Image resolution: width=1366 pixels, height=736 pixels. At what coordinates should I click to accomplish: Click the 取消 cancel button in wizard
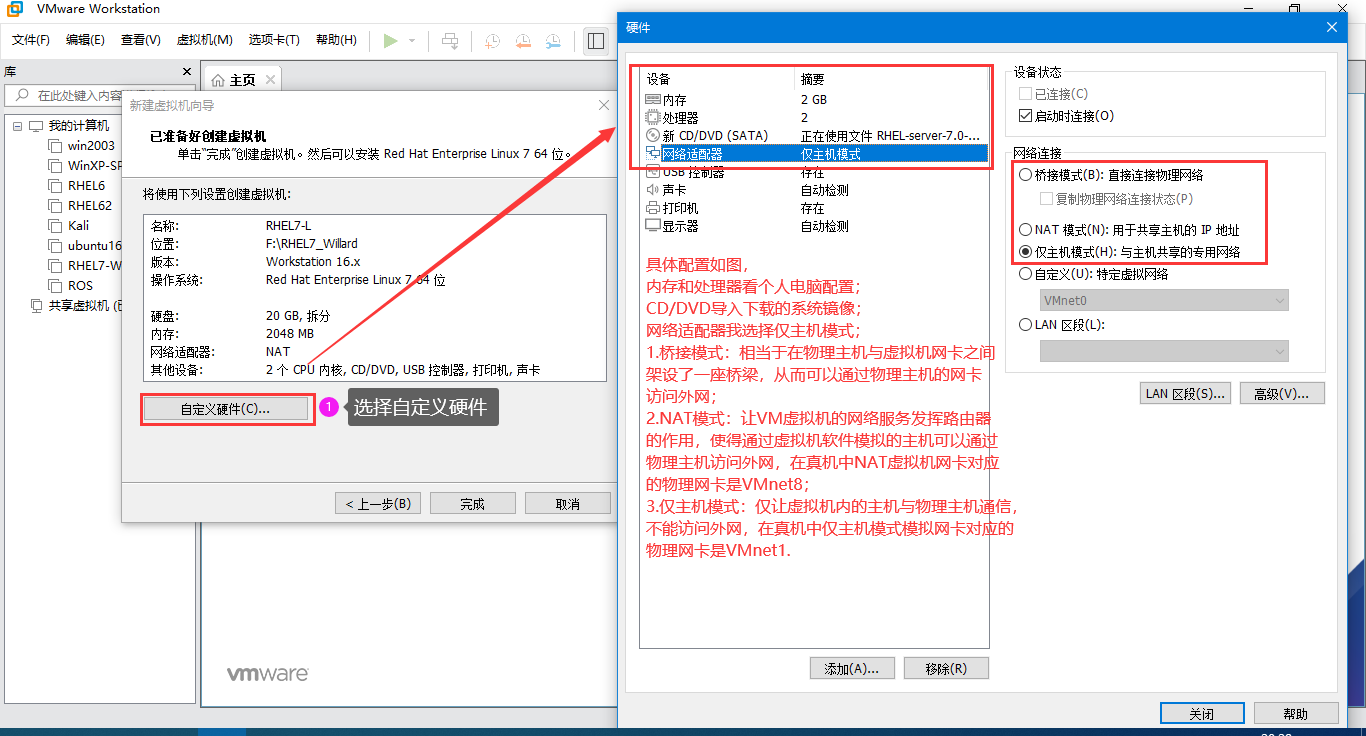(568, 503)
